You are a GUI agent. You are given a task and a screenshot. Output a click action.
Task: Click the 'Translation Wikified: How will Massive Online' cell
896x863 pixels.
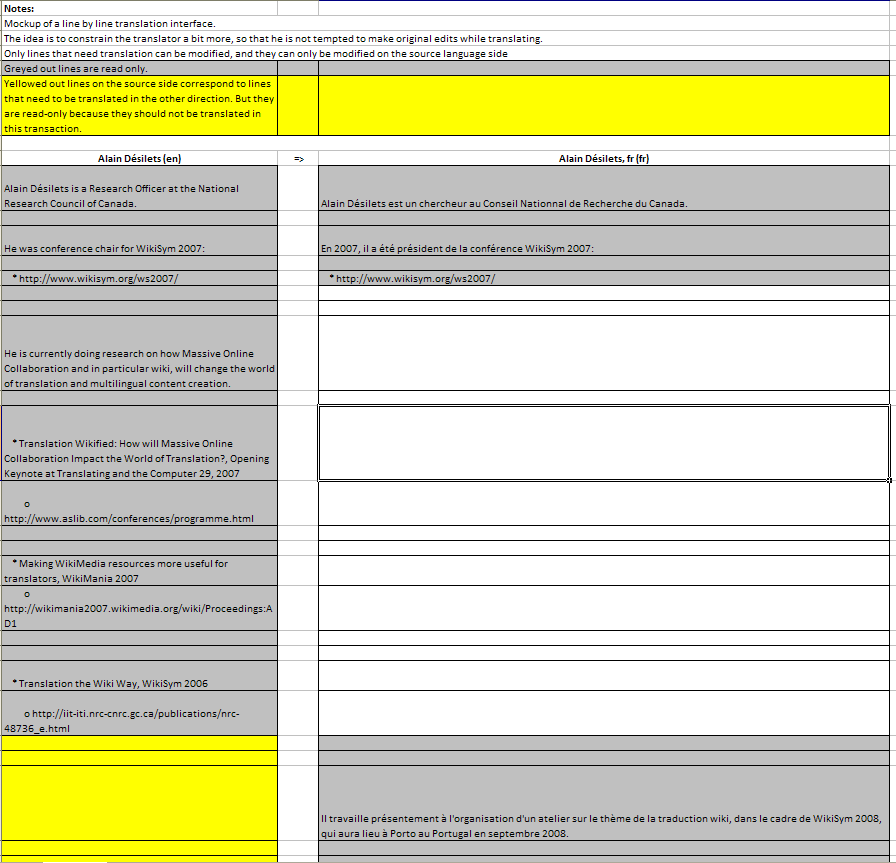(x=139, y=443)
